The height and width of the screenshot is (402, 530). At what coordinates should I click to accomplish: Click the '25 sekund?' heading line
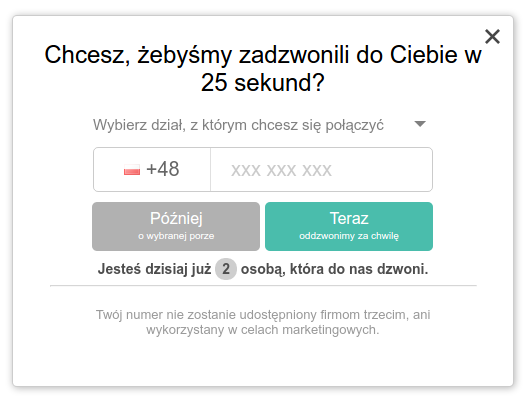pyautogui.click(x=263, y=82)
